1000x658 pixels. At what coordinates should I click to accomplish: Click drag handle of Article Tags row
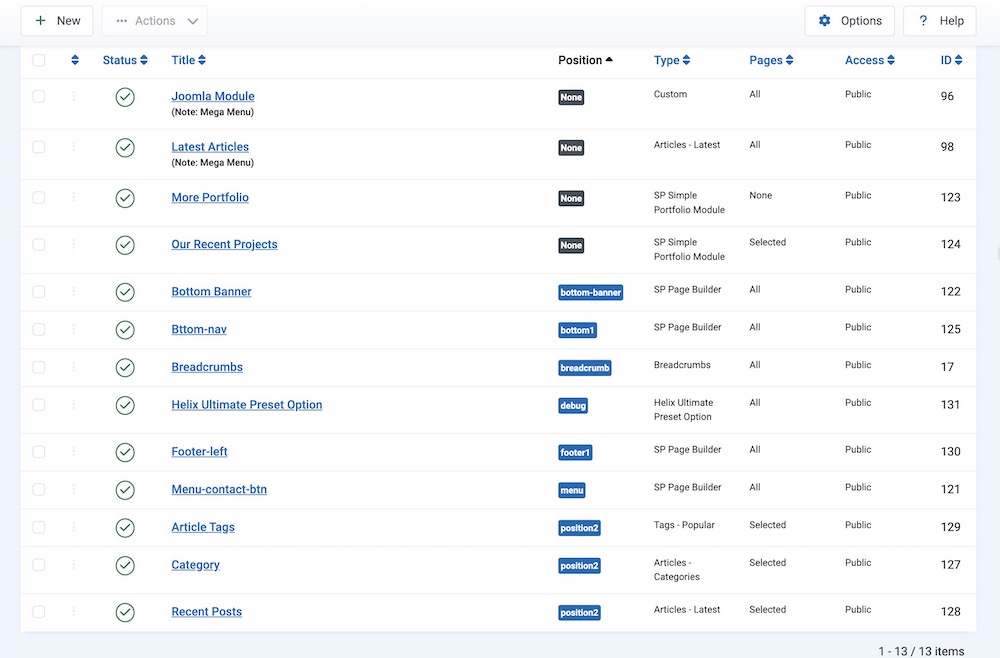73,527
